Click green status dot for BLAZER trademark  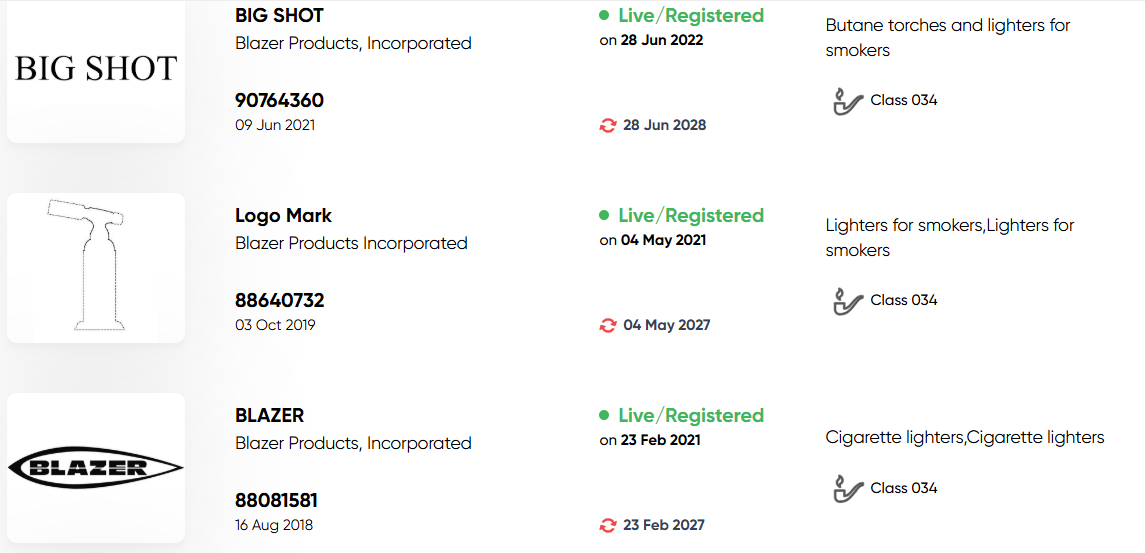click(x=604, y=416)
